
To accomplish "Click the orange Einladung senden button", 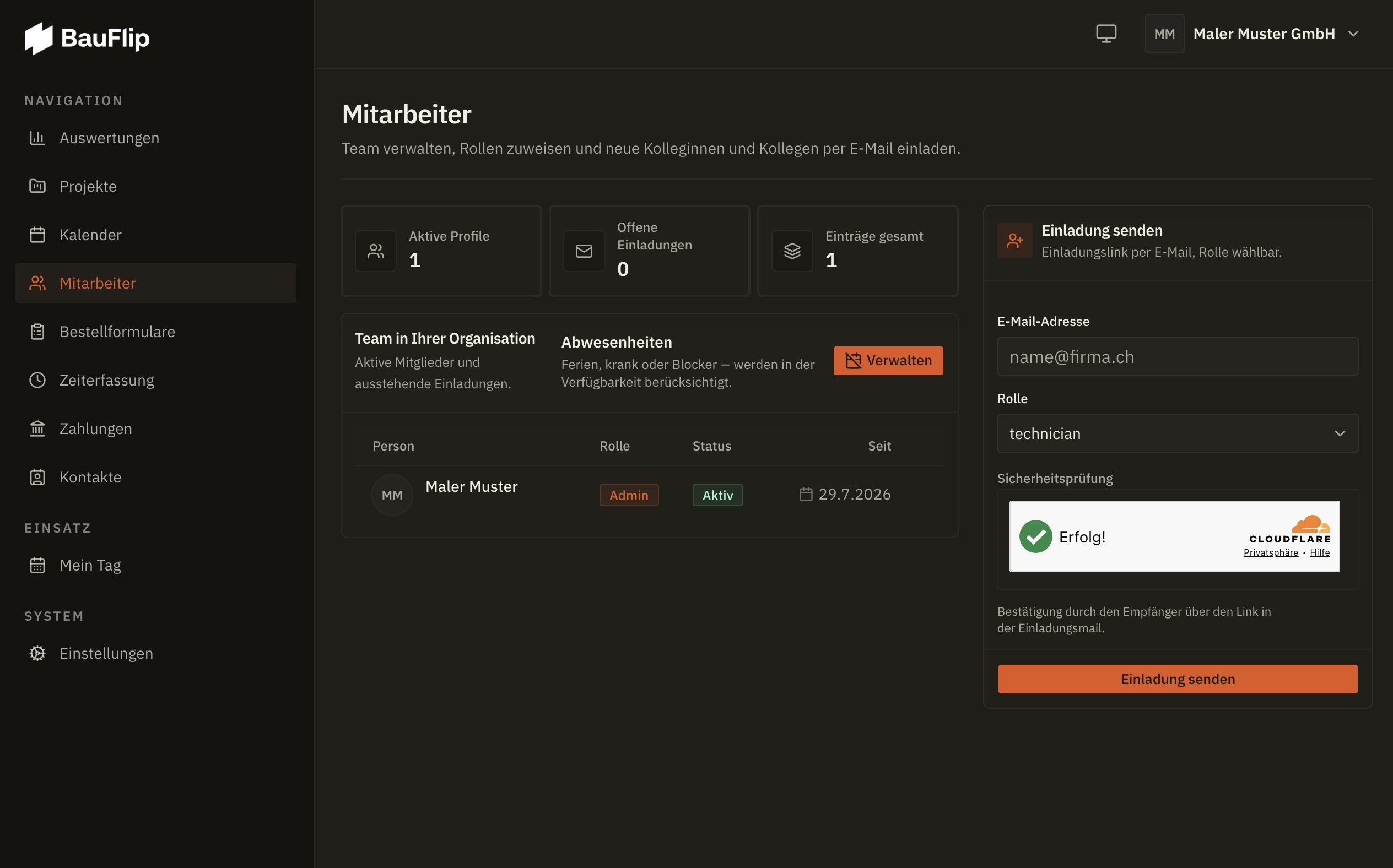I will [1177, 679].
